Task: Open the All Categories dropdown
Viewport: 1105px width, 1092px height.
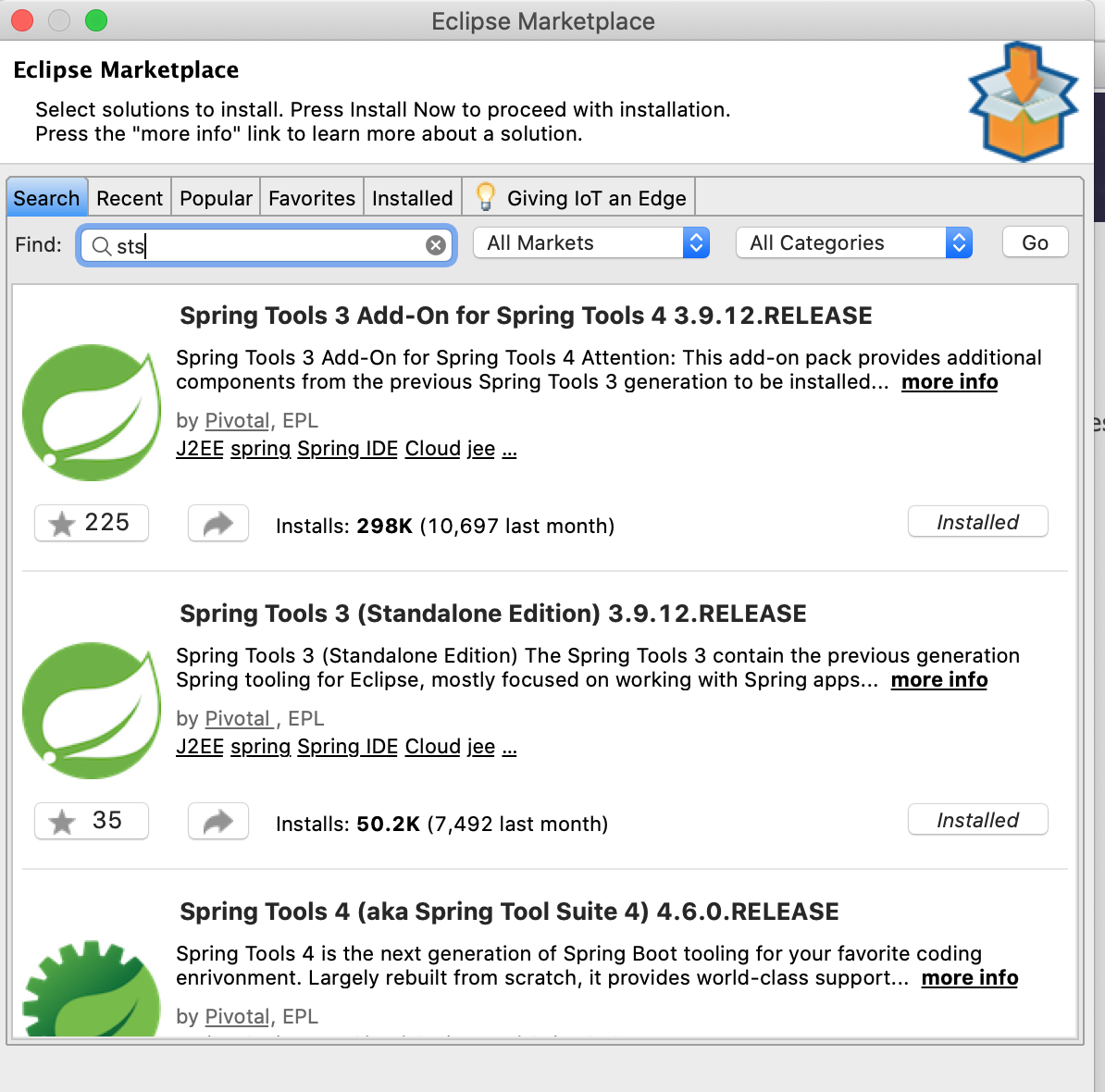Action: click(x=854, y=243)
